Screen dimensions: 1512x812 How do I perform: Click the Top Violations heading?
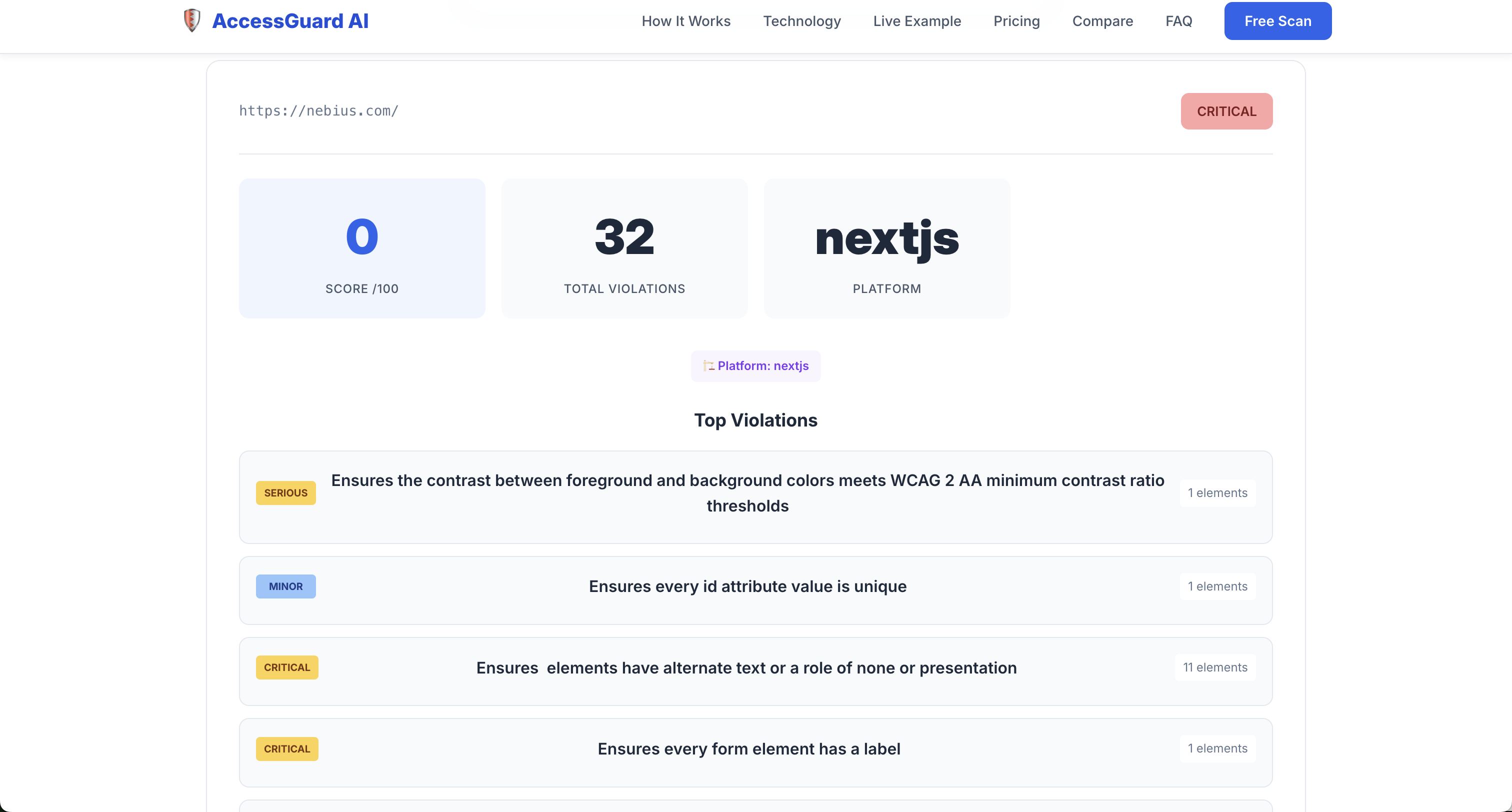pos(756,420)
